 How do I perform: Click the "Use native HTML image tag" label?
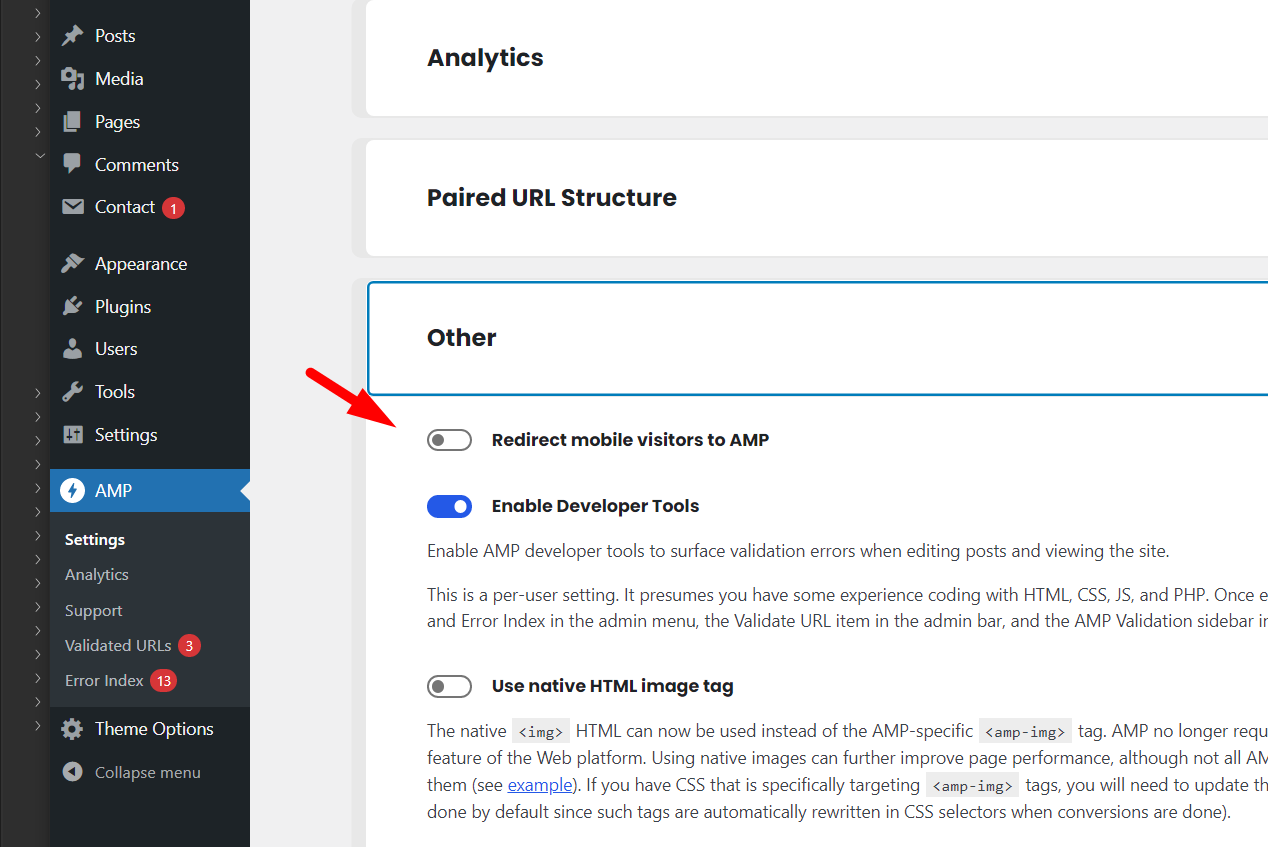click(612, 687)
